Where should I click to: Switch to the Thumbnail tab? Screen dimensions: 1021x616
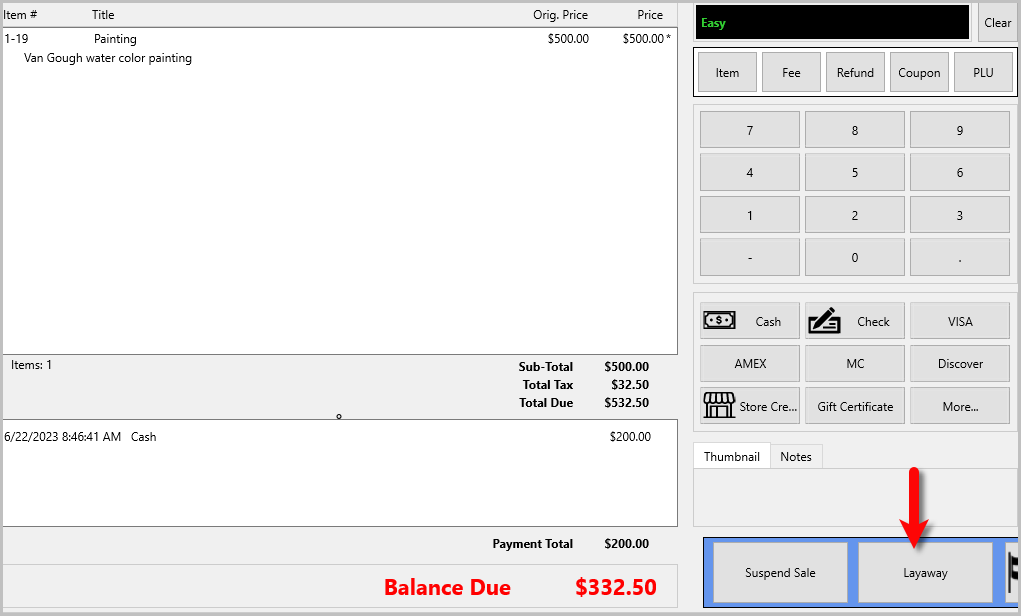731,456
